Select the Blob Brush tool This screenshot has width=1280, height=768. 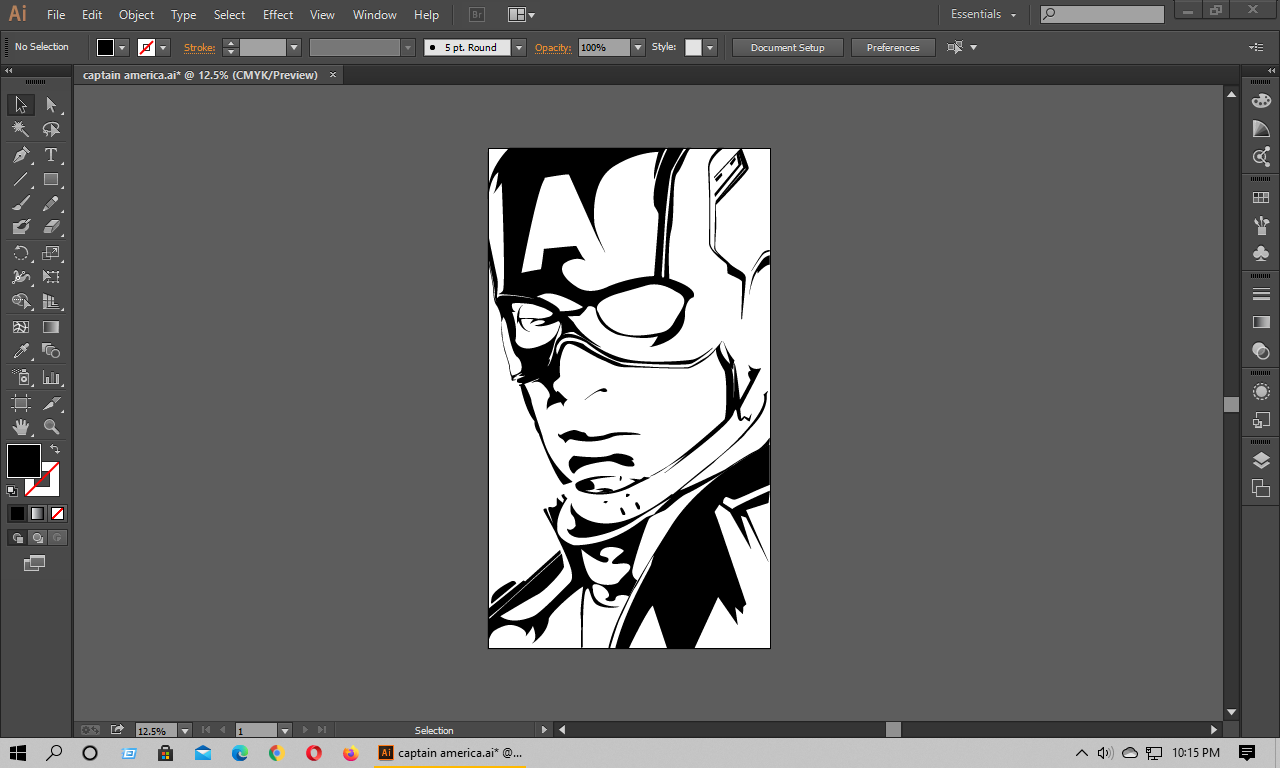pos(21,227)
